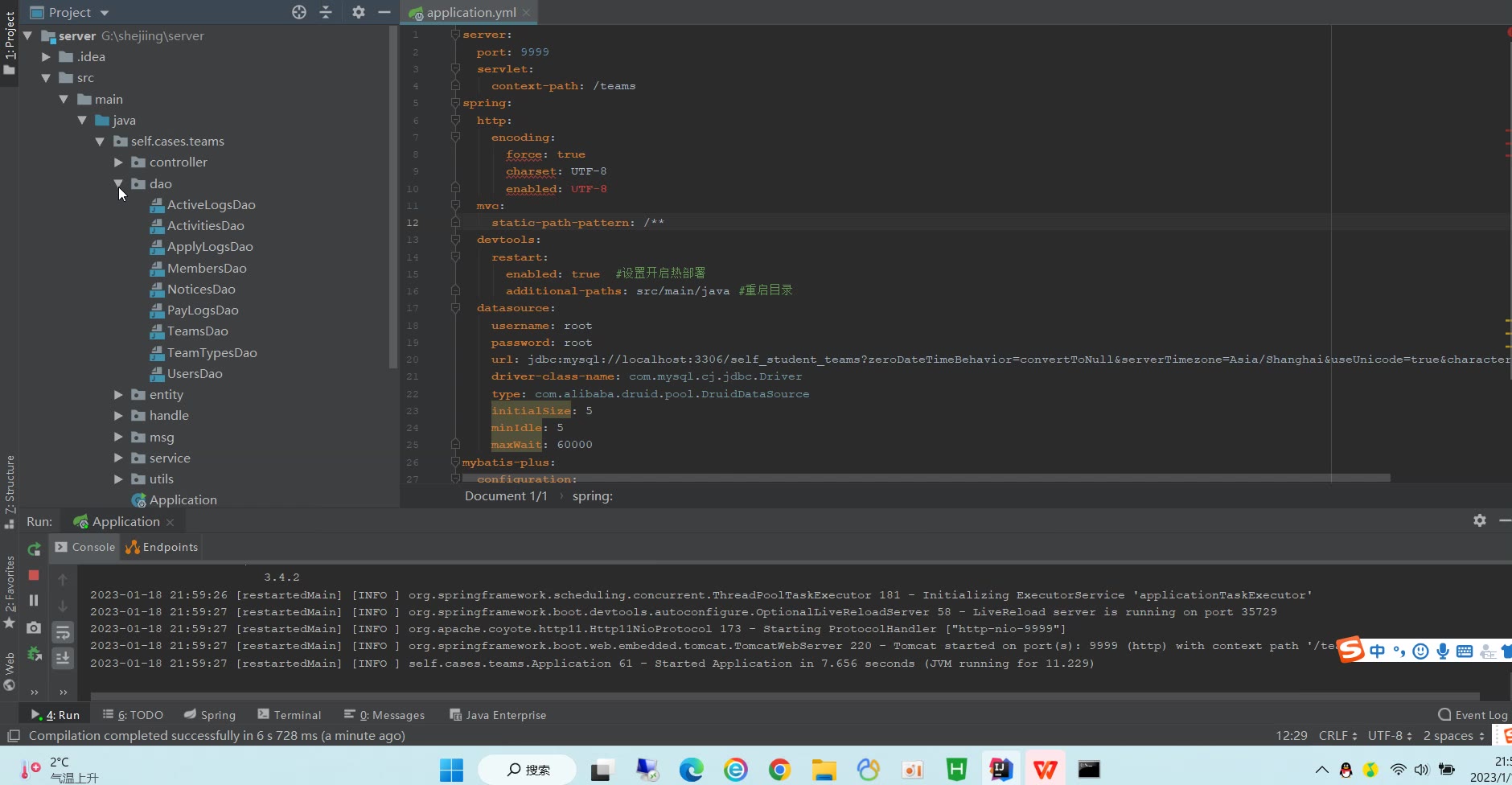Open WPS Office from the taskbar
1512x785 pixels.
1045,770
